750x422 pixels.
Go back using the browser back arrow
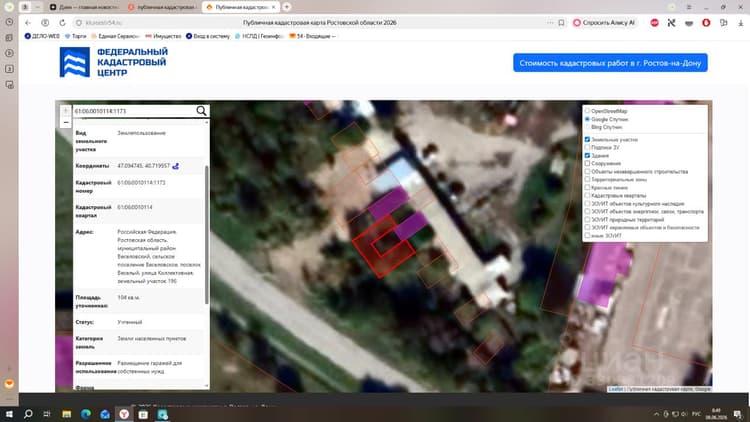click(28, 22)
